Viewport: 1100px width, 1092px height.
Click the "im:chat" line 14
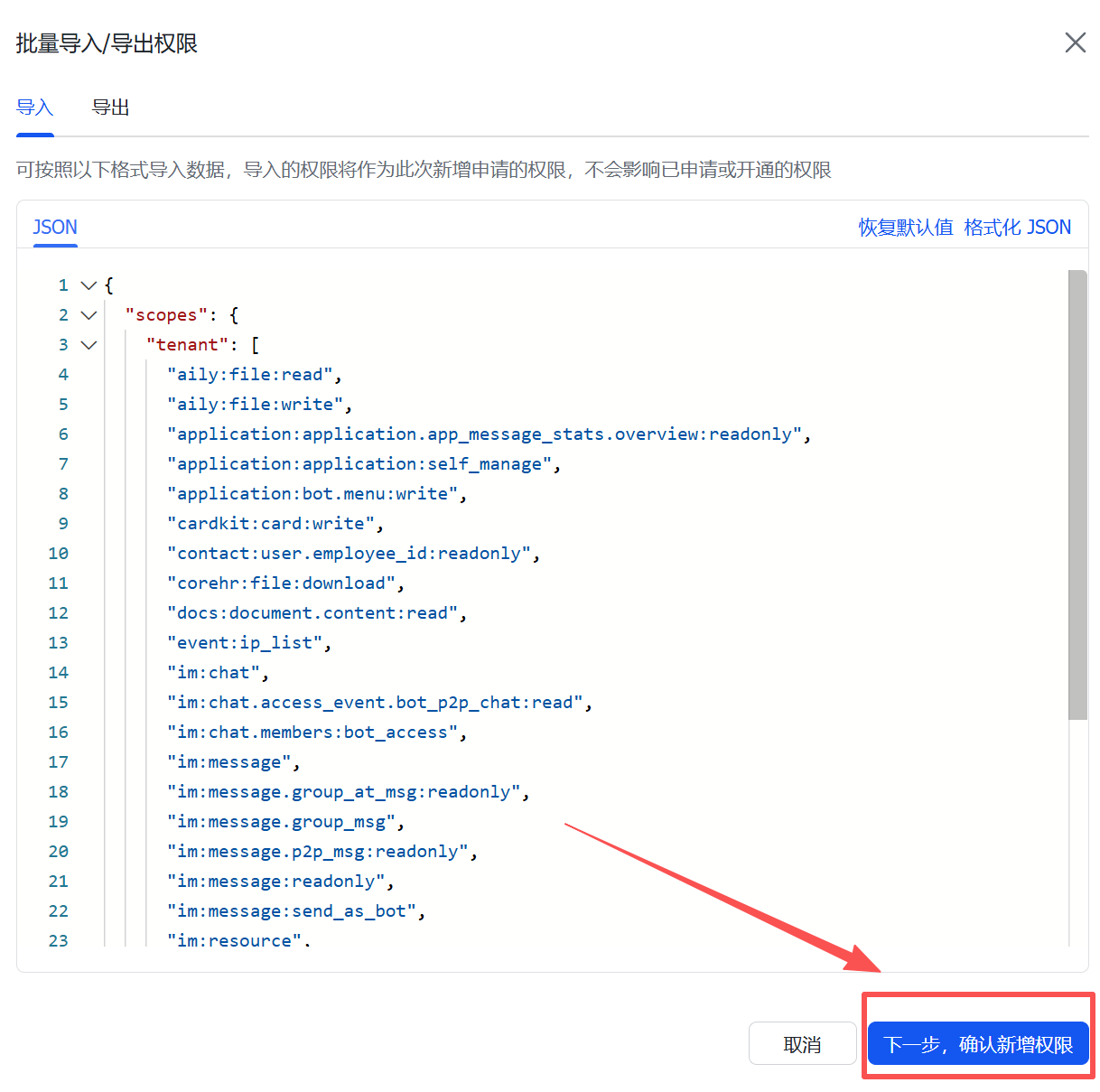pyautogui.click(x=218, y=673)
